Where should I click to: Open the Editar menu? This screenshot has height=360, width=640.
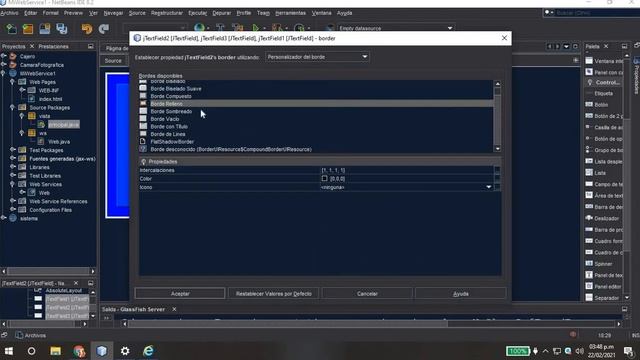(x=31, y=13)
